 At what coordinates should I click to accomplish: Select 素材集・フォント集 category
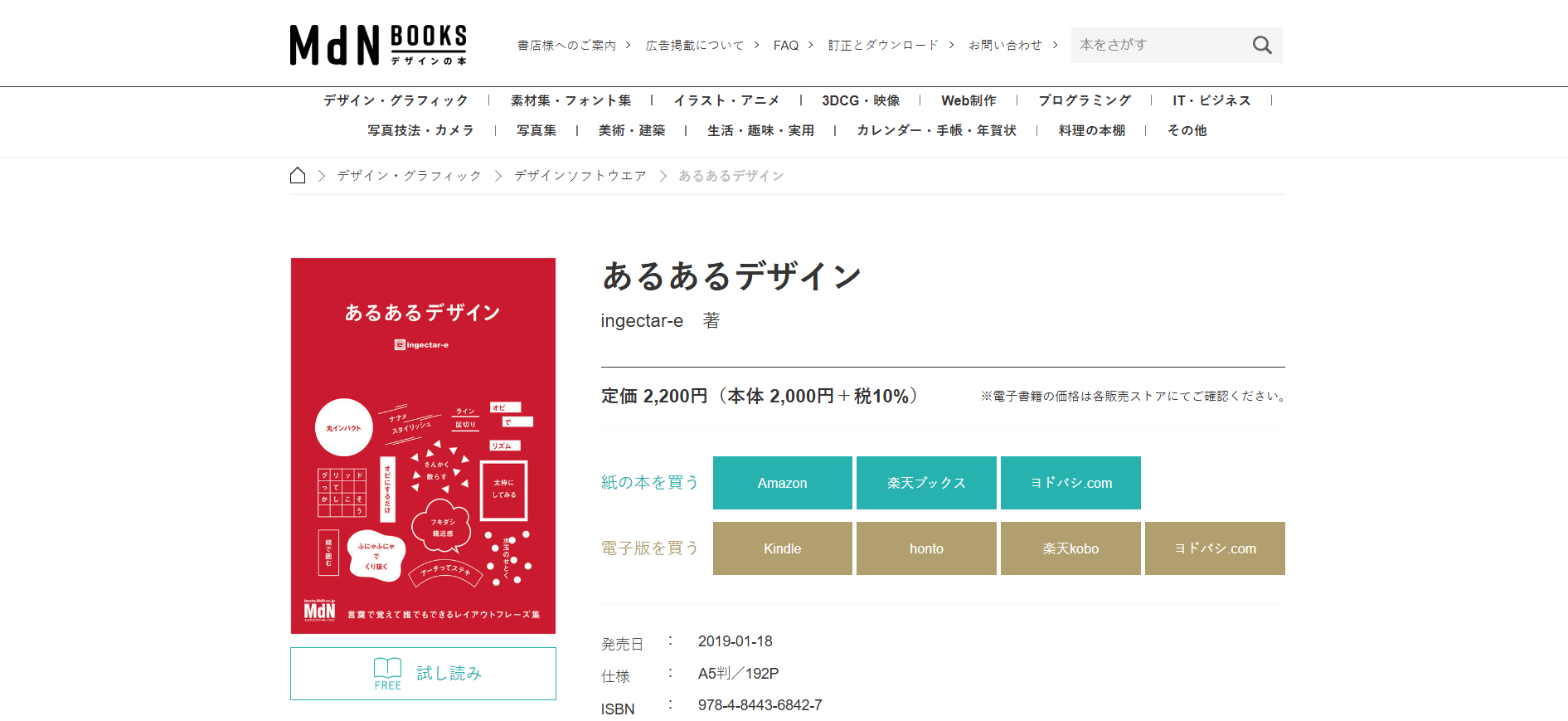(x=570, y=100)
